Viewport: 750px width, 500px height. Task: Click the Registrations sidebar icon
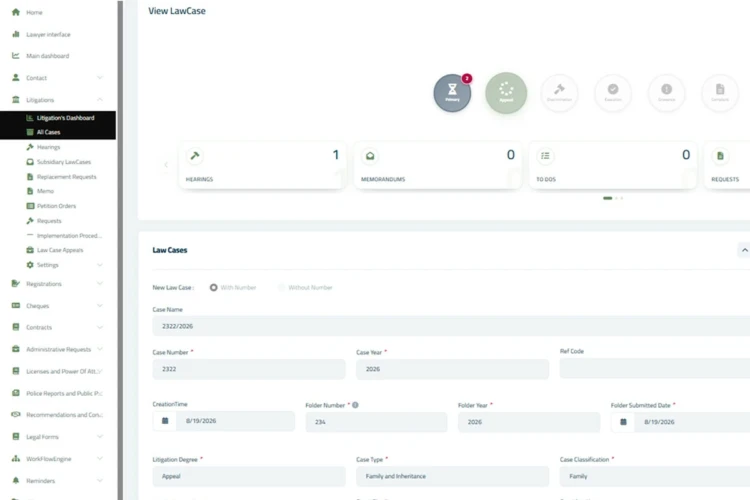[x=16, y=283]
